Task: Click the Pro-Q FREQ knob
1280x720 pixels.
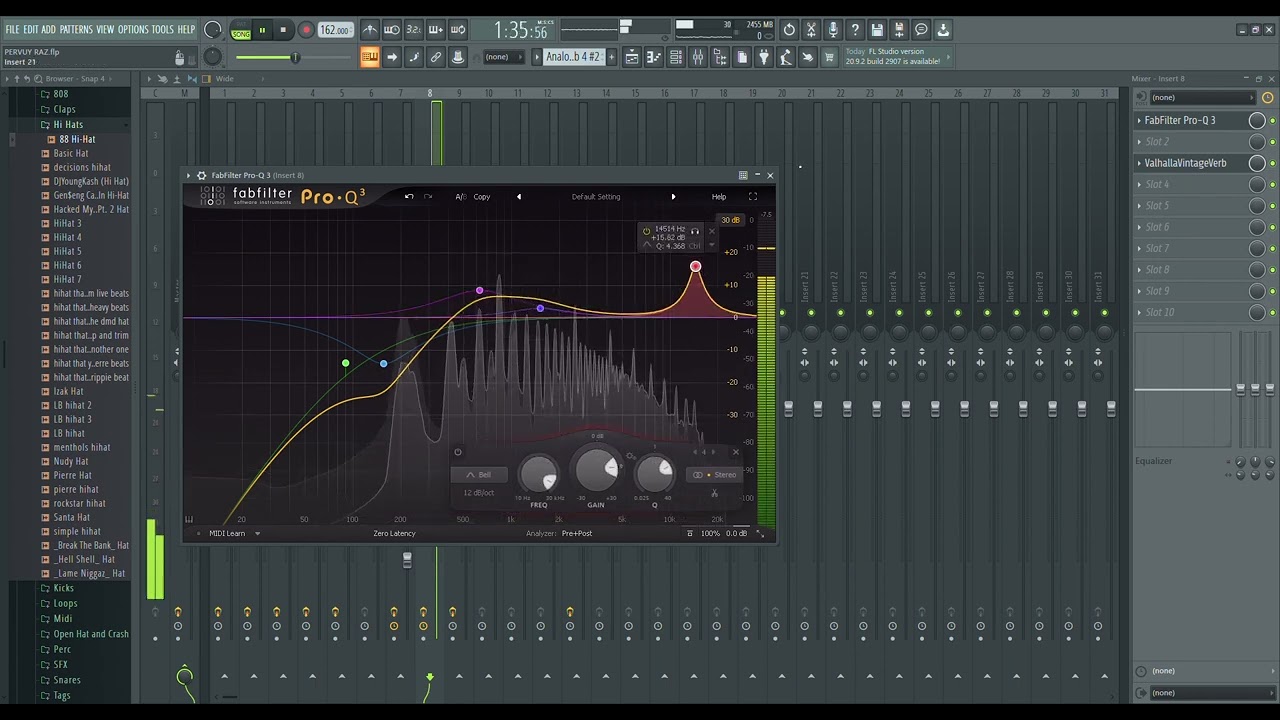Action: point(540,474)
